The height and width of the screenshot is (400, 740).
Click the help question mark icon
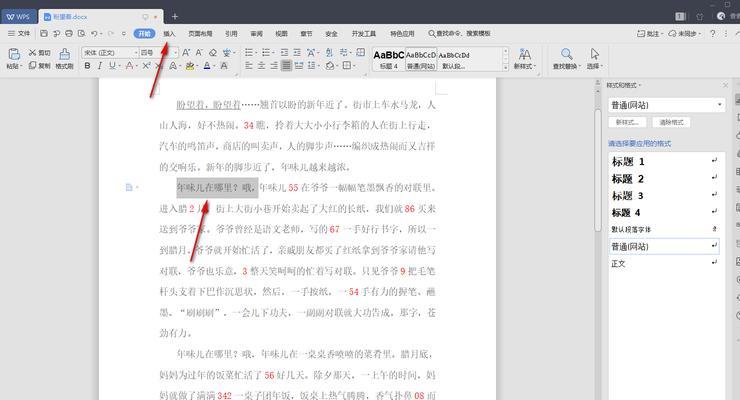pyautogui.click(x=713, y=33)
